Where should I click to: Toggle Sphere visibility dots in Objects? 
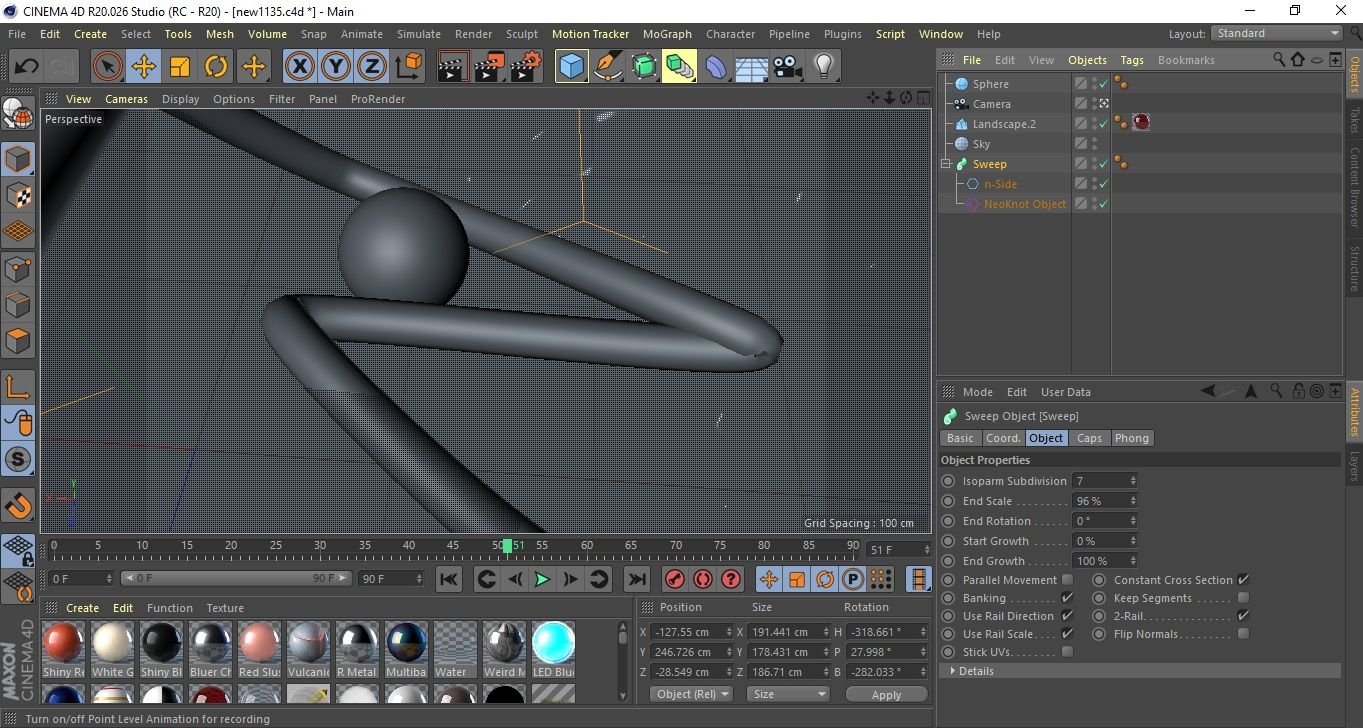tap(1094, 84)
